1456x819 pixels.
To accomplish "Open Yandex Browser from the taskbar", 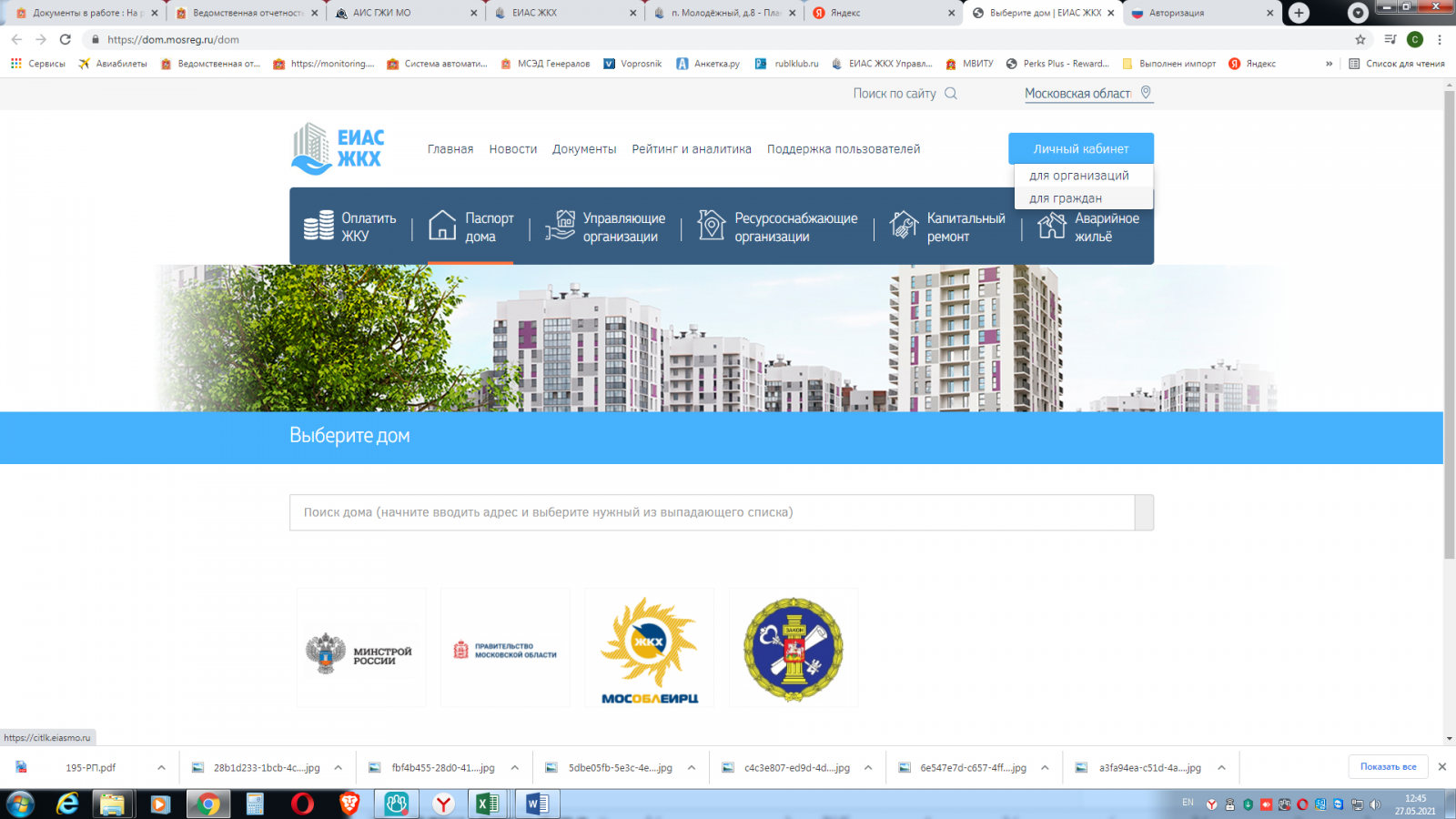I will click(x=443, y=804).
